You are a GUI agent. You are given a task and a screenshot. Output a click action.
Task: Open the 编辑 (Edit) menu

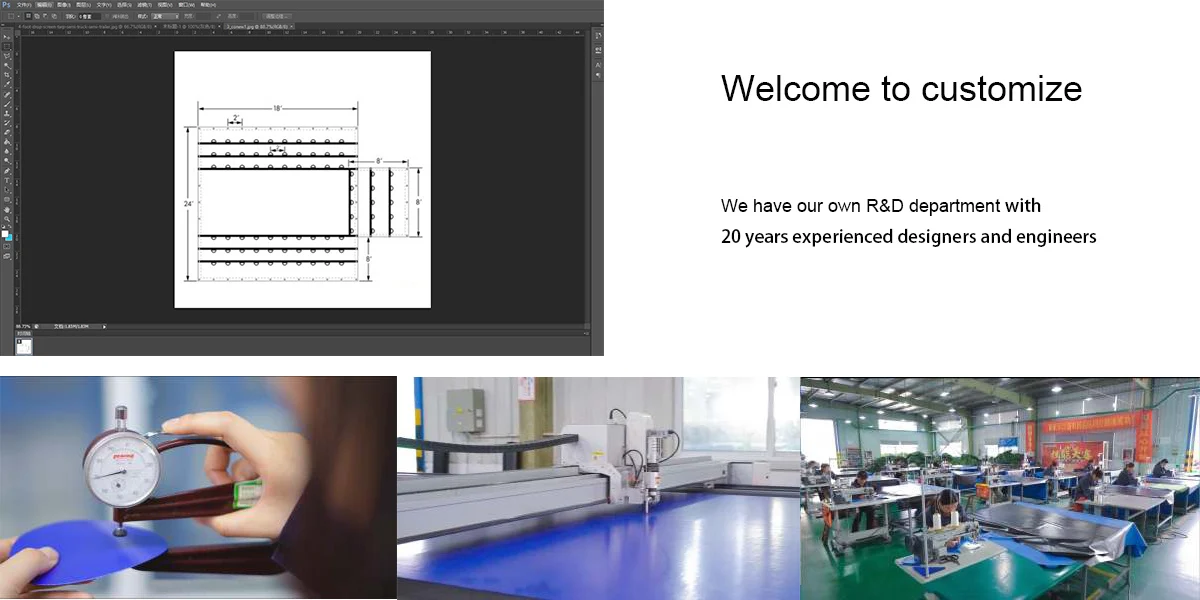click(x=43, y=5)
